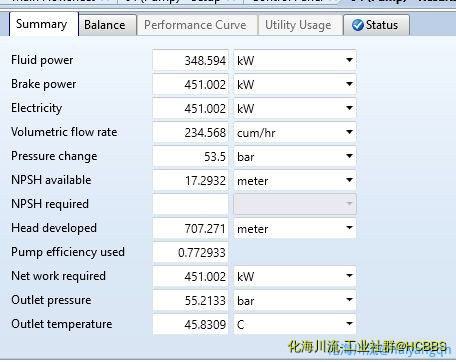Select the Fluid power value 348.594
This screenshot has height=362, width=456.
click(190, 60)
